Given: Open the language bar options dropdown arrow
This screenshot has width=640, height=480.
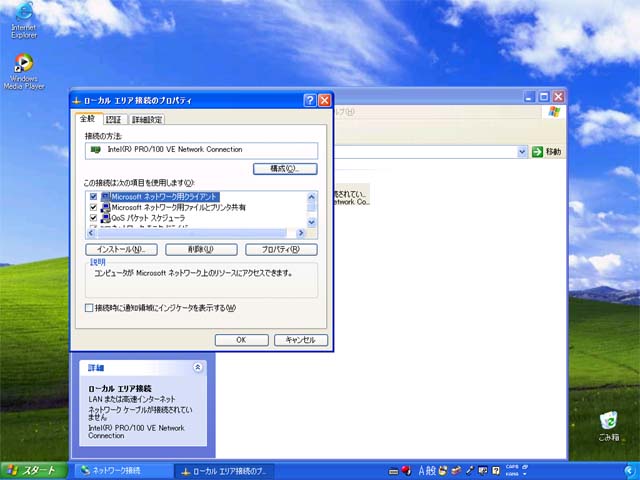Looking at the screenshot, I should coord(525,474).
